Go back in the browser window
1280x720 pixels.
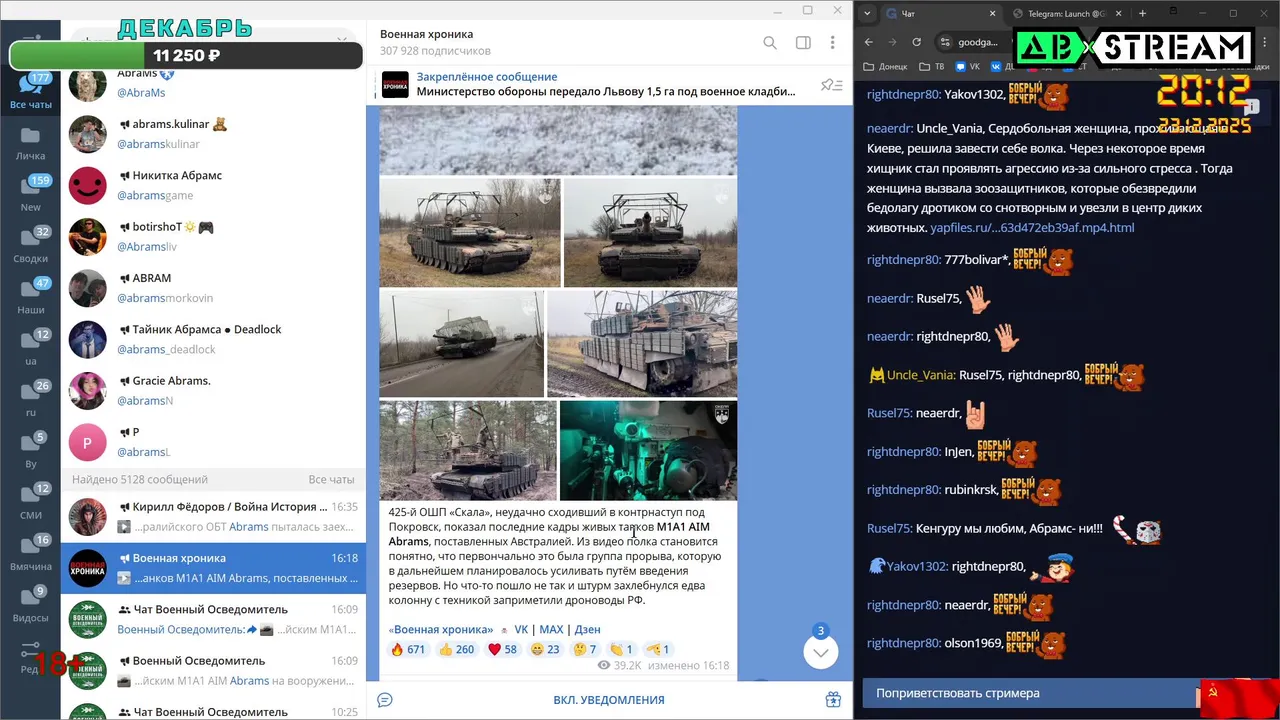click(869, 42)
